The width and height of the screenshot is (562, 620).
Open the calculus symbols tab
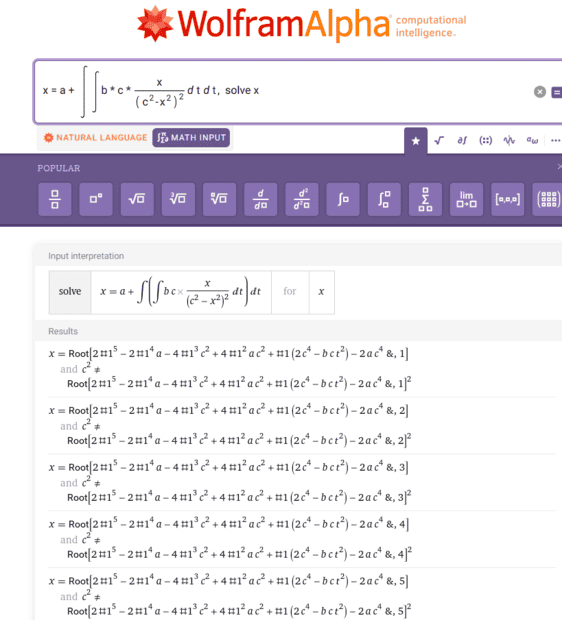coord(462,140)
